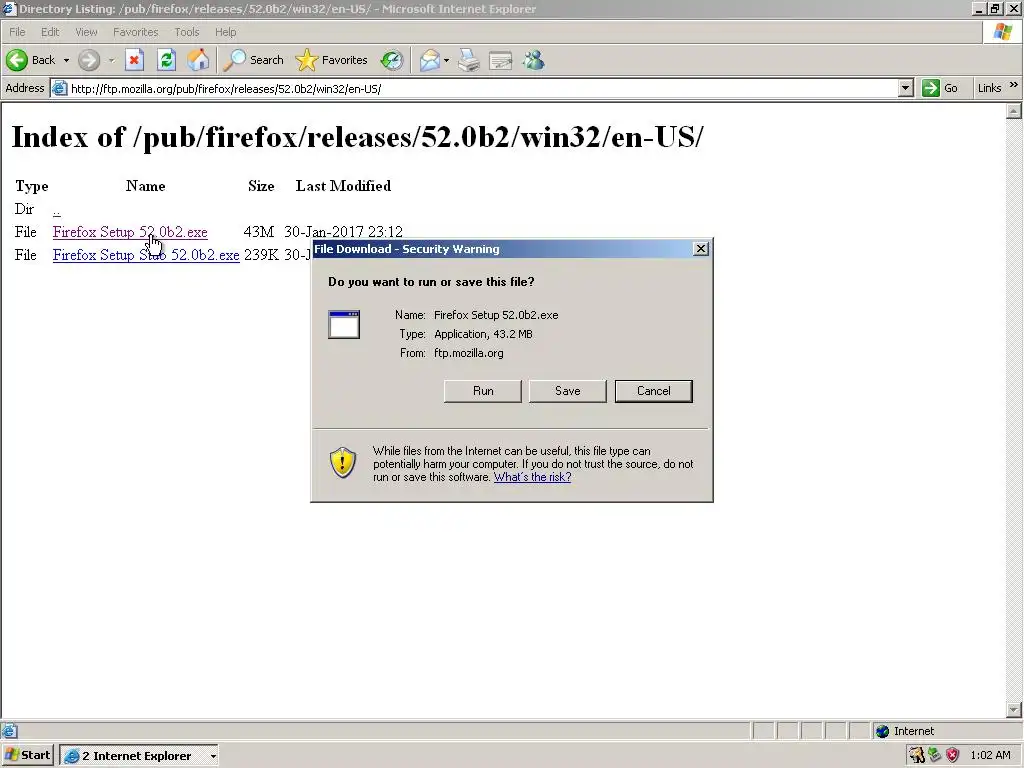
Task: Close the Security Warning dialog with X
Action: pos(701,249)
